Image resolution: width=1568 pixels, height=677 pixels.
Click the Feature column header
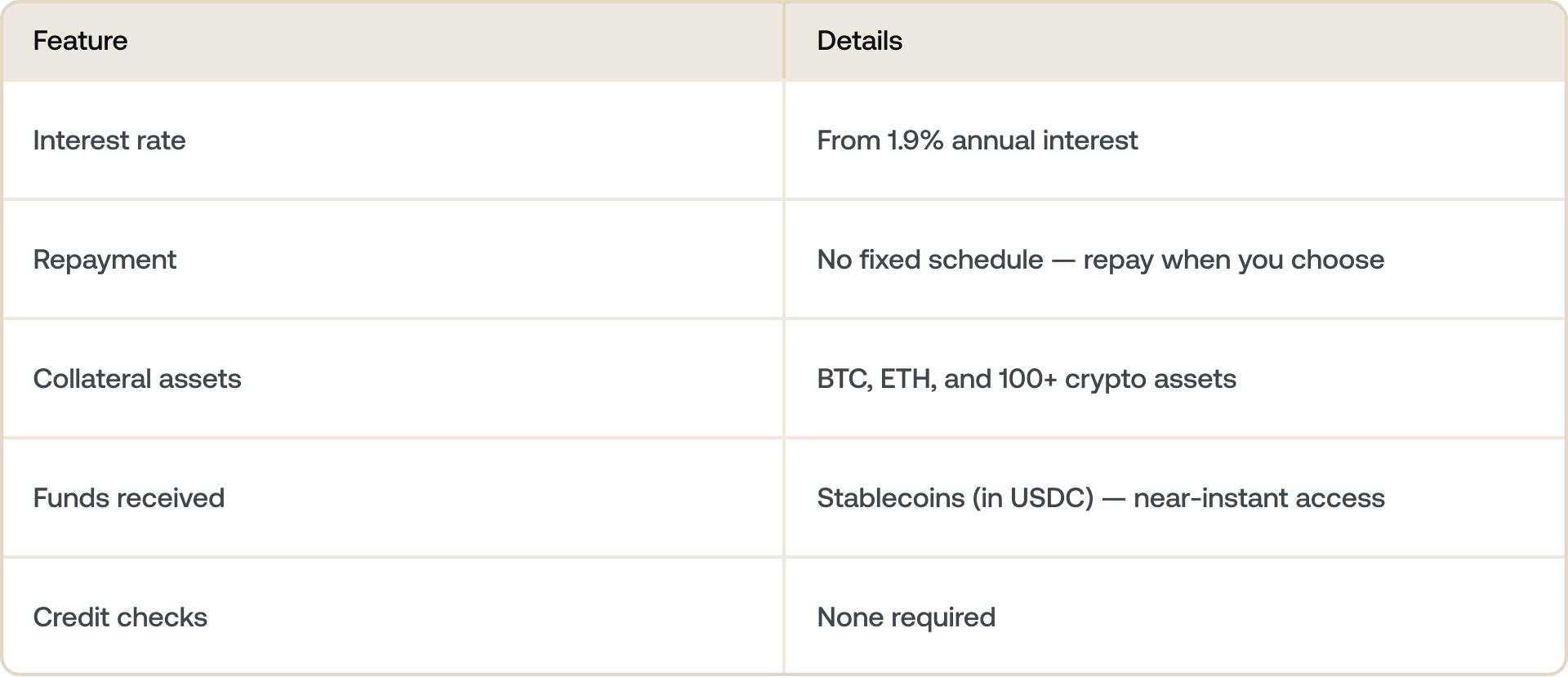pos(80,41)
